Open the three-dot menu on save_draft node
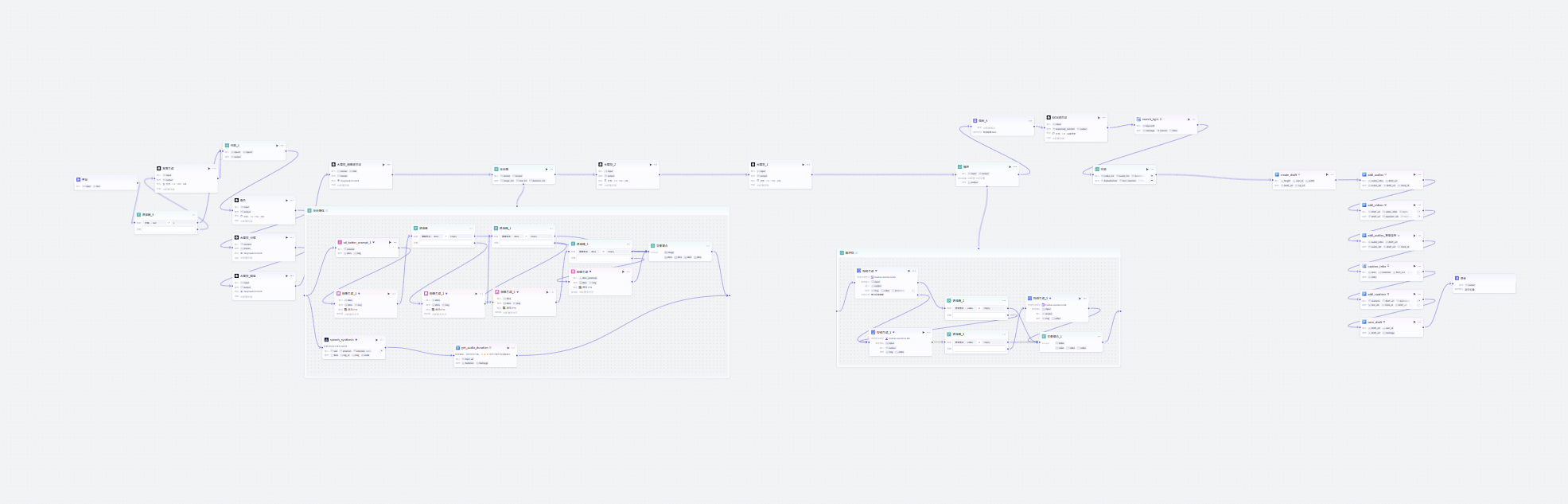The height and width of the screenshot is (504, 1568). [1420, 322]
